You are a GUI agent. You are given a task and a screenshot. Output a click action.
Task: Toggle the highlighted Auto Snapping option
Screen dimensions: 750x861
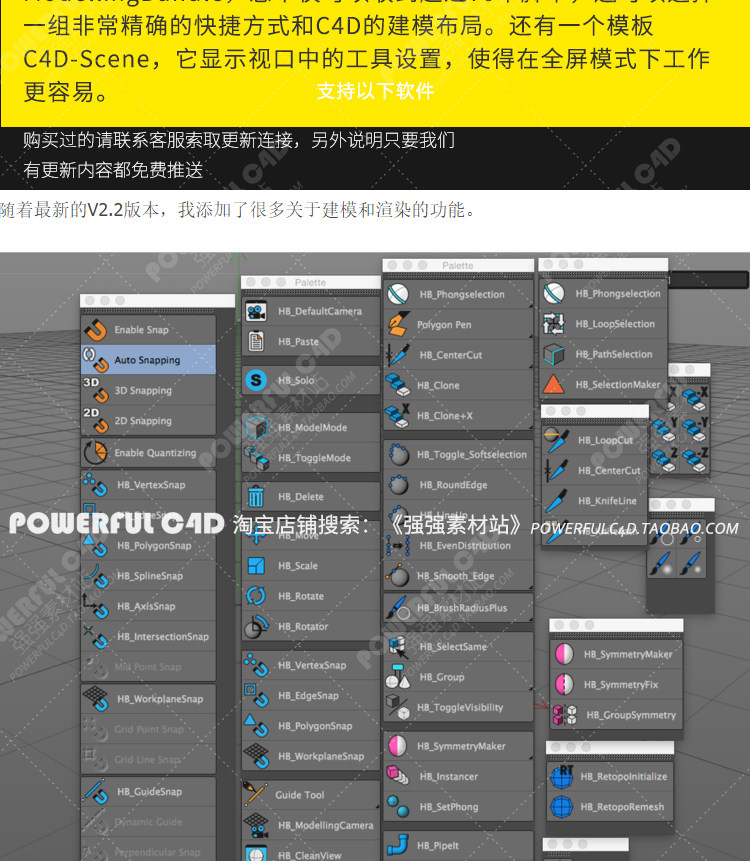click(x=148, y=360)
